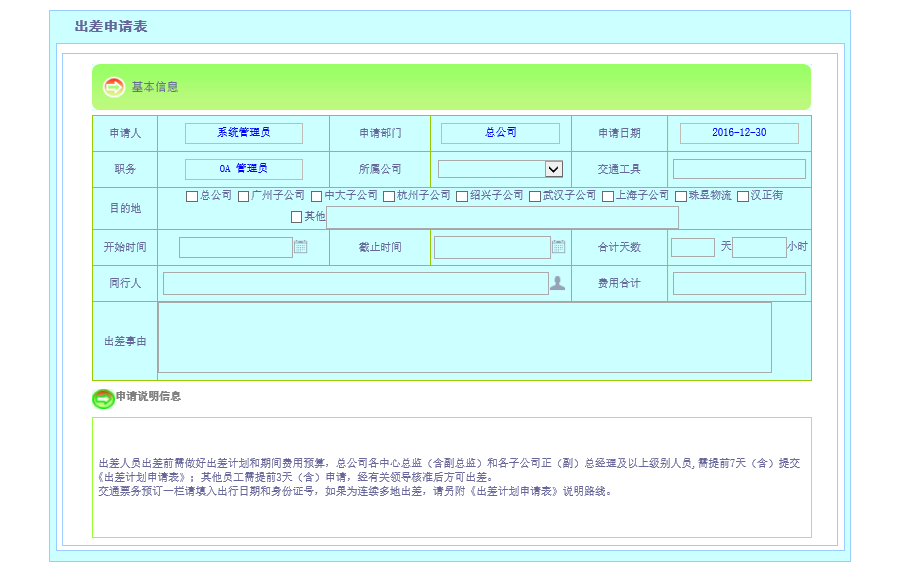Click the 申请人 field showing 系统管理员

click(244, 133)
